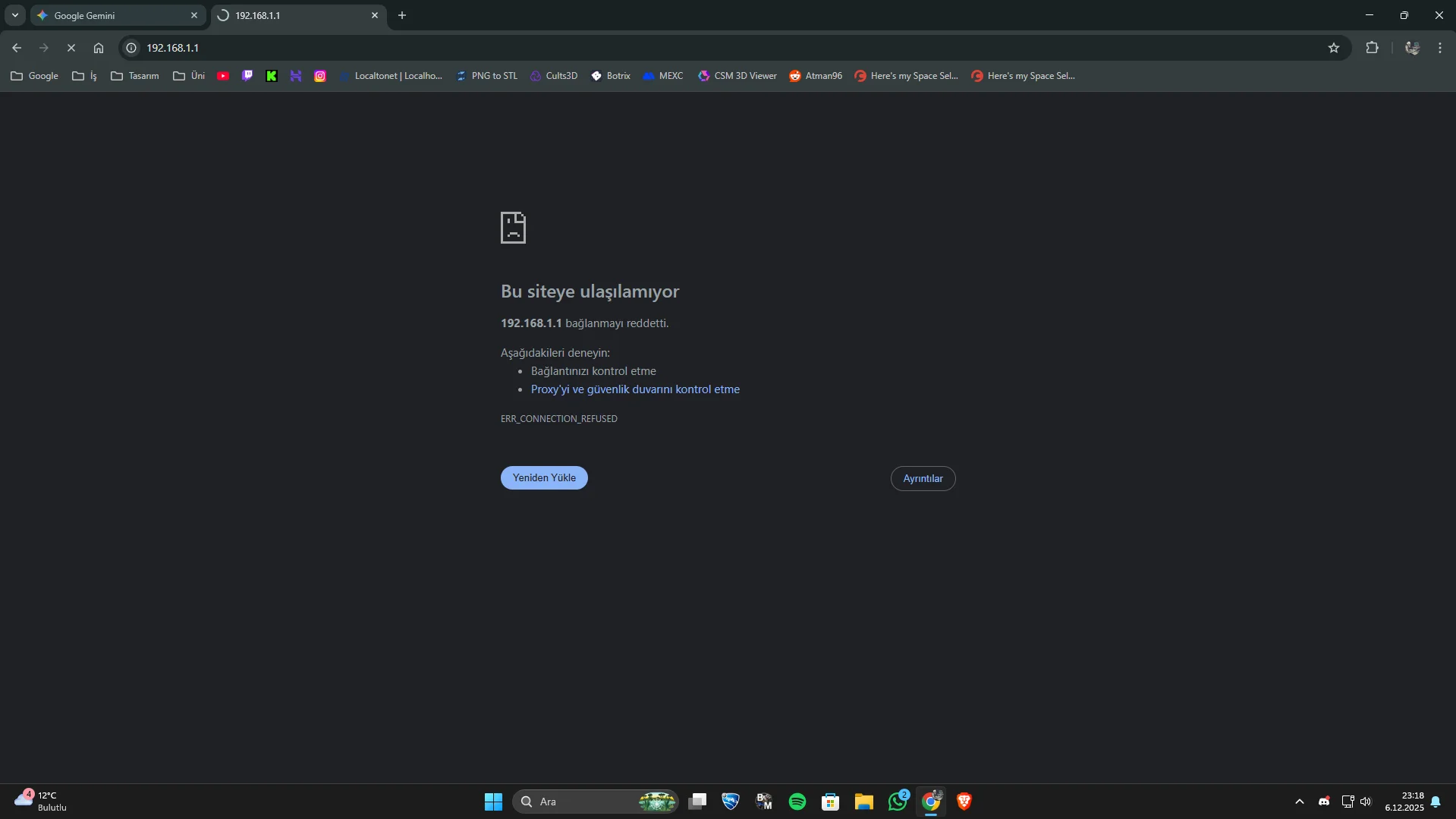View site information icon in address bar
This screenshot has width=1456, height=819.
131,48
